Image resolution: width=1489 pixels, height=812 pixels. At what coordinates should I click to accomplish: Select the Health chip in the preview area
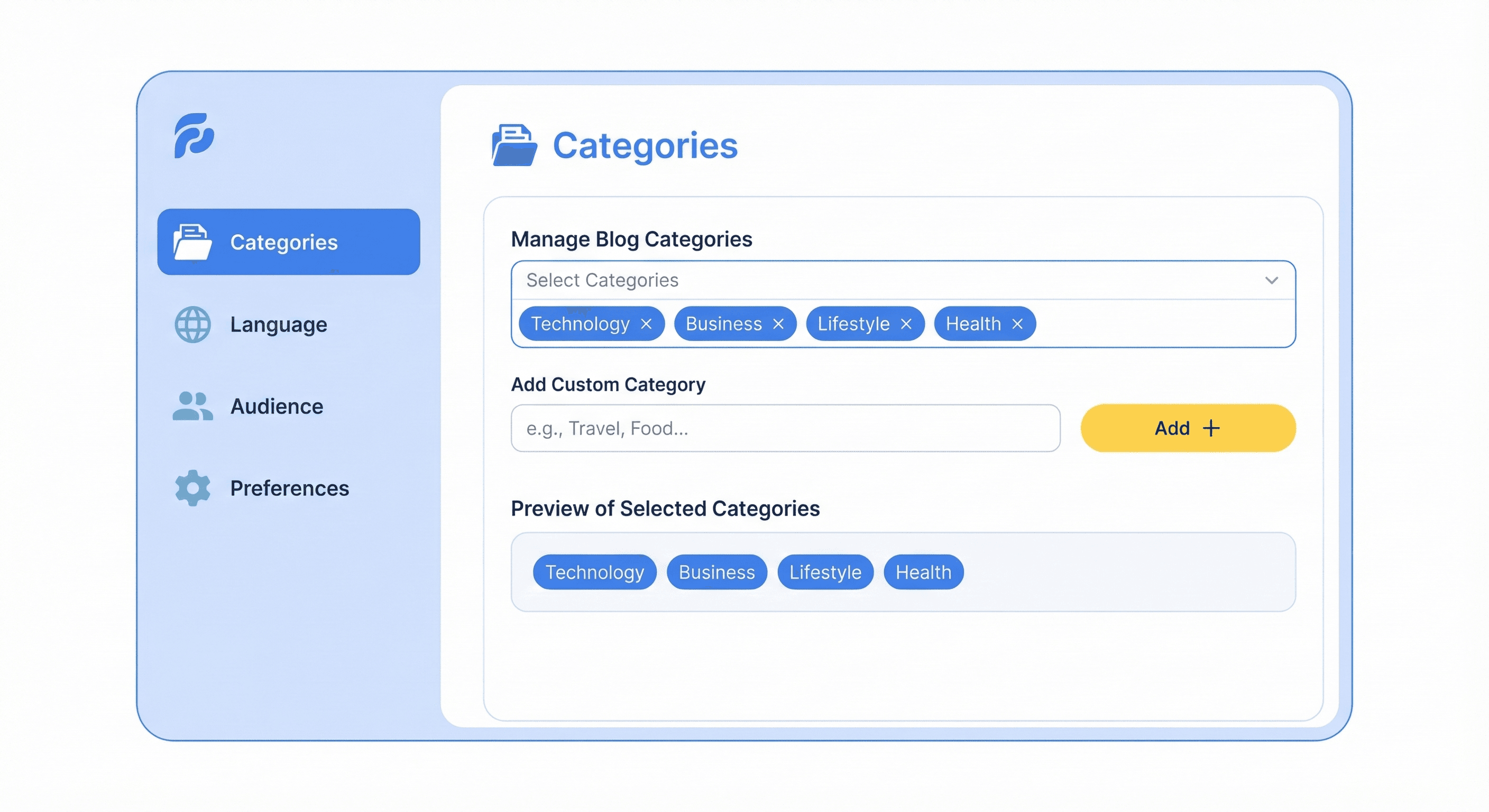[x=923, y=572]
